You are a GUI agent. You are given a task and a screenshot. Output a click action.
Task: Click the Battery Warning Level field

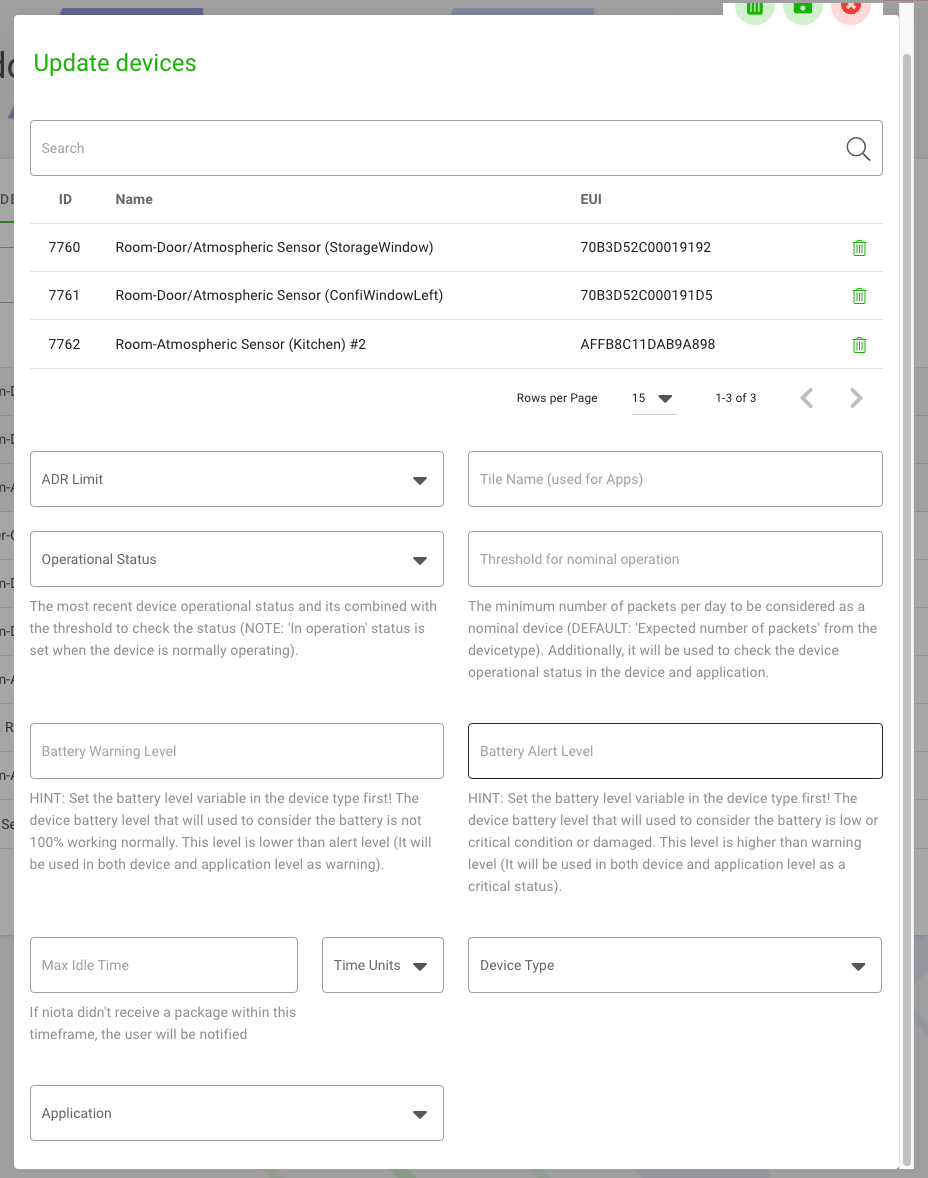click(x=236, y=751)
